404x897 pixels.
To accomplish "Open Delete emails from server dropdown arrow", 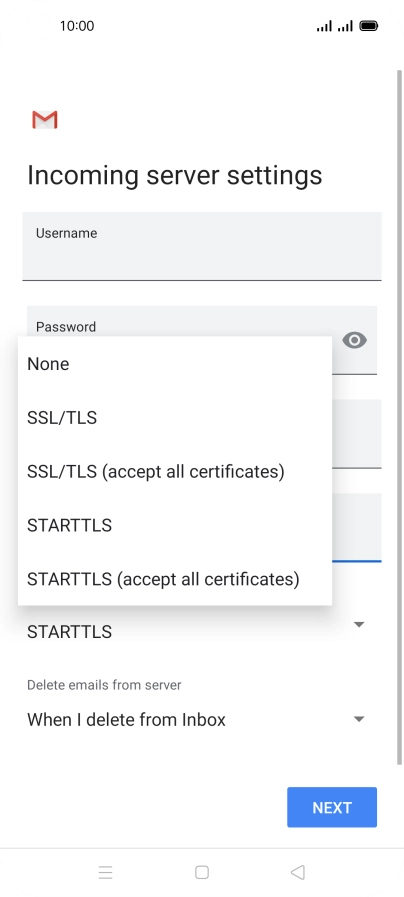I will (x=359, y=719).
